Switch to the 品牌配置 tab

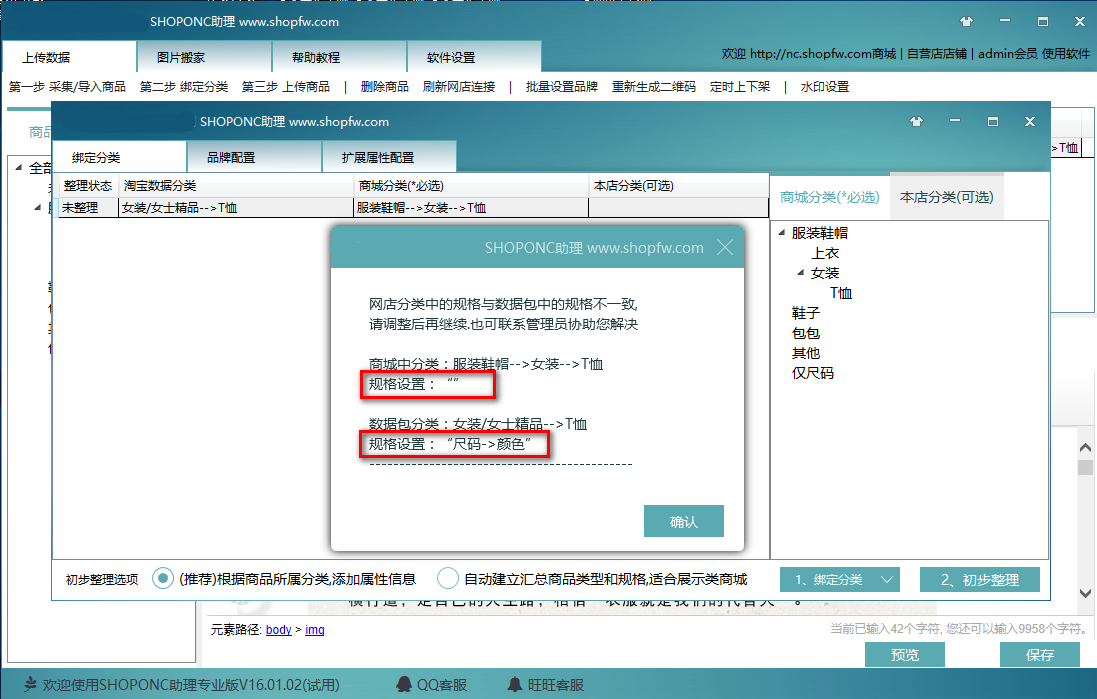[254, 157]
